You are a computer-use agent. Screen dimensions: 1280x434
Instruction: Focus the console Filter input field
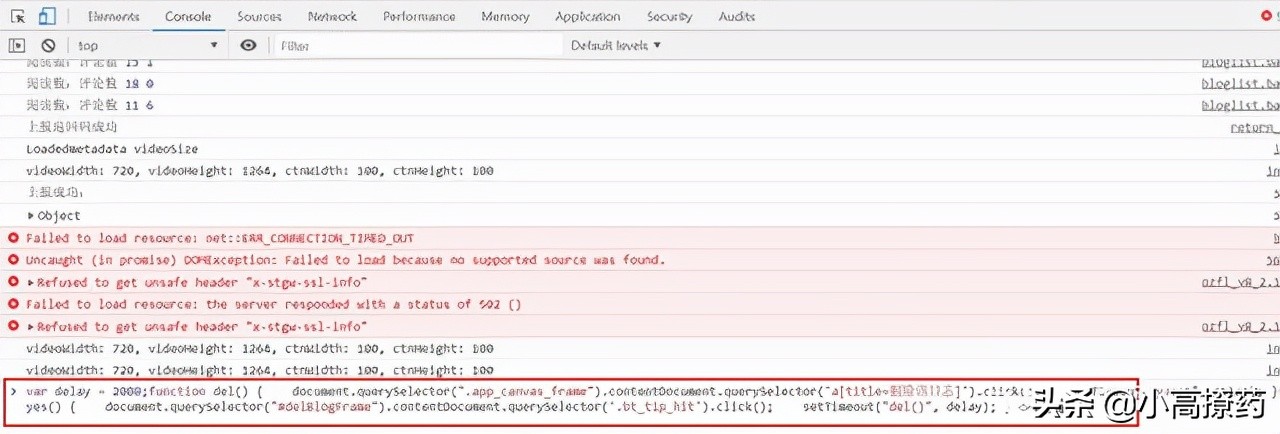point(420,46)
